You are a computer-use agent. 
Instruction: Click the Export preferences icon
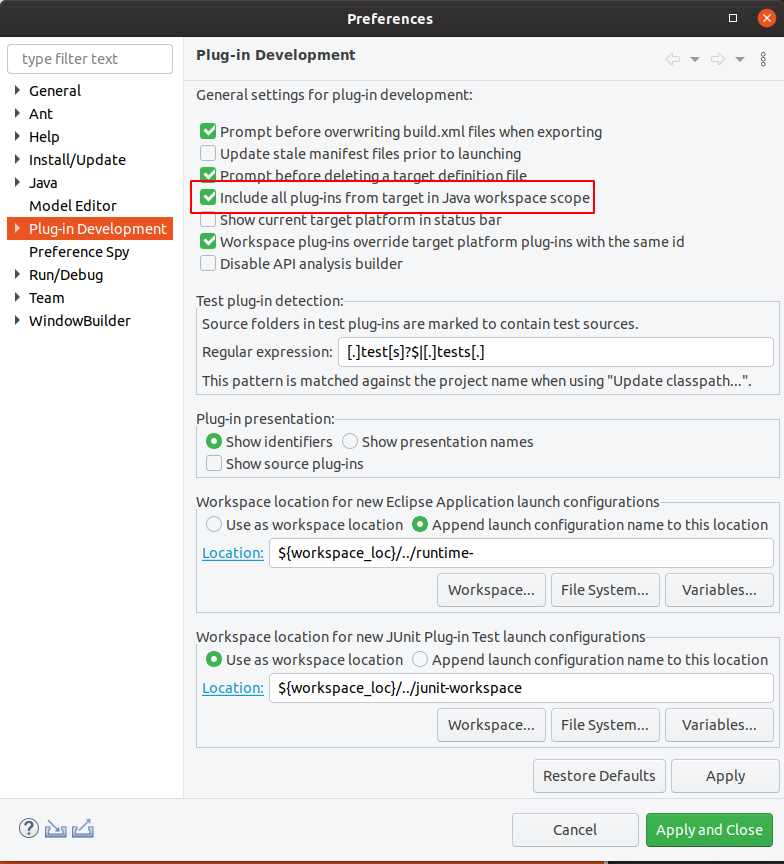point(83,829)
